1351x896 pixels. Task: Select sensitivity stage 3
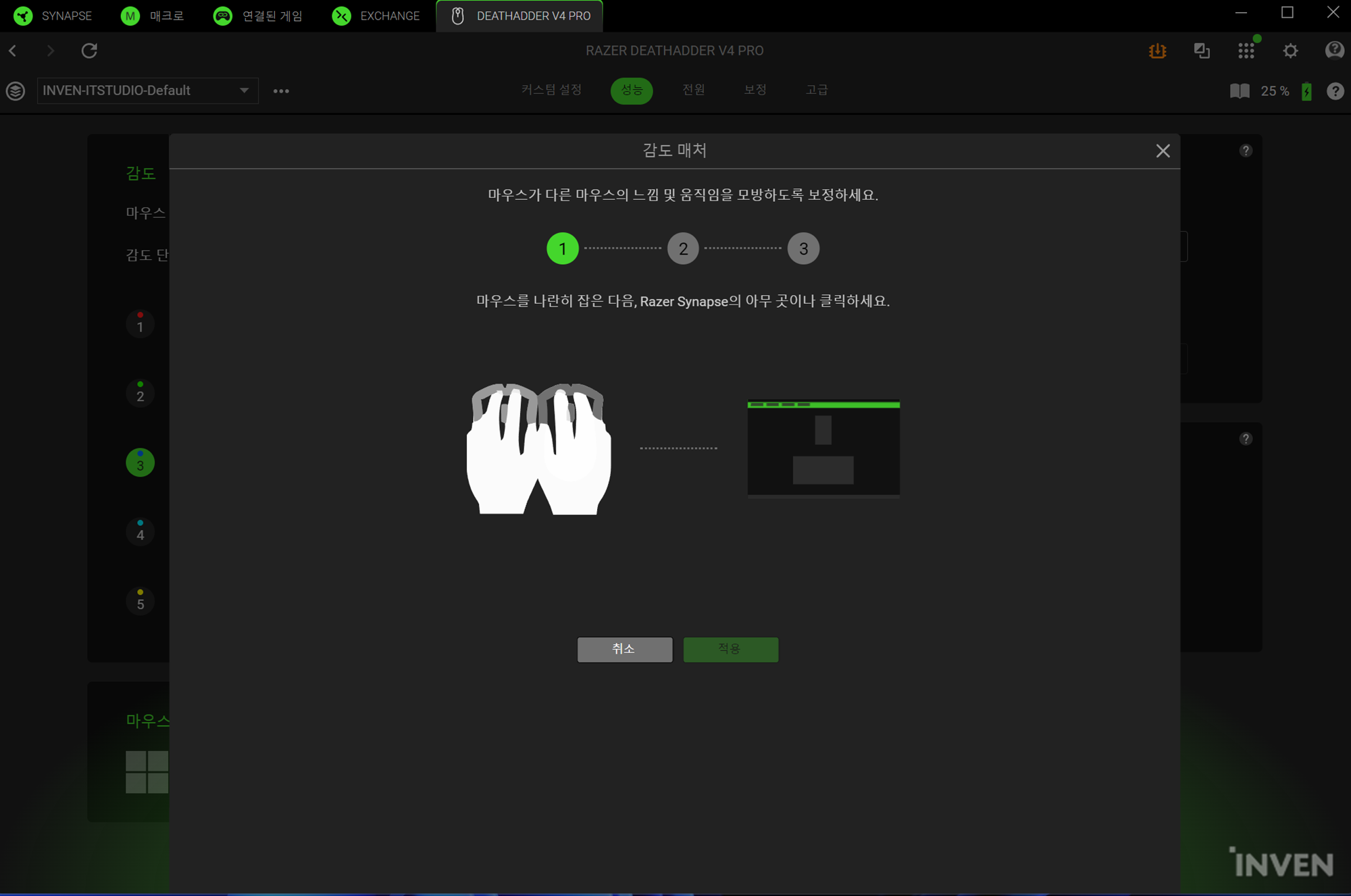[141, 463]
